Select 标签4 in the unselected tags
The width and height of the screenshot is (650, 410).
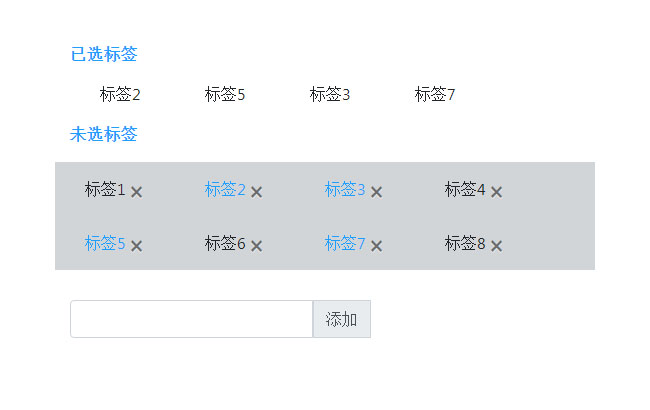click(465, 190)
